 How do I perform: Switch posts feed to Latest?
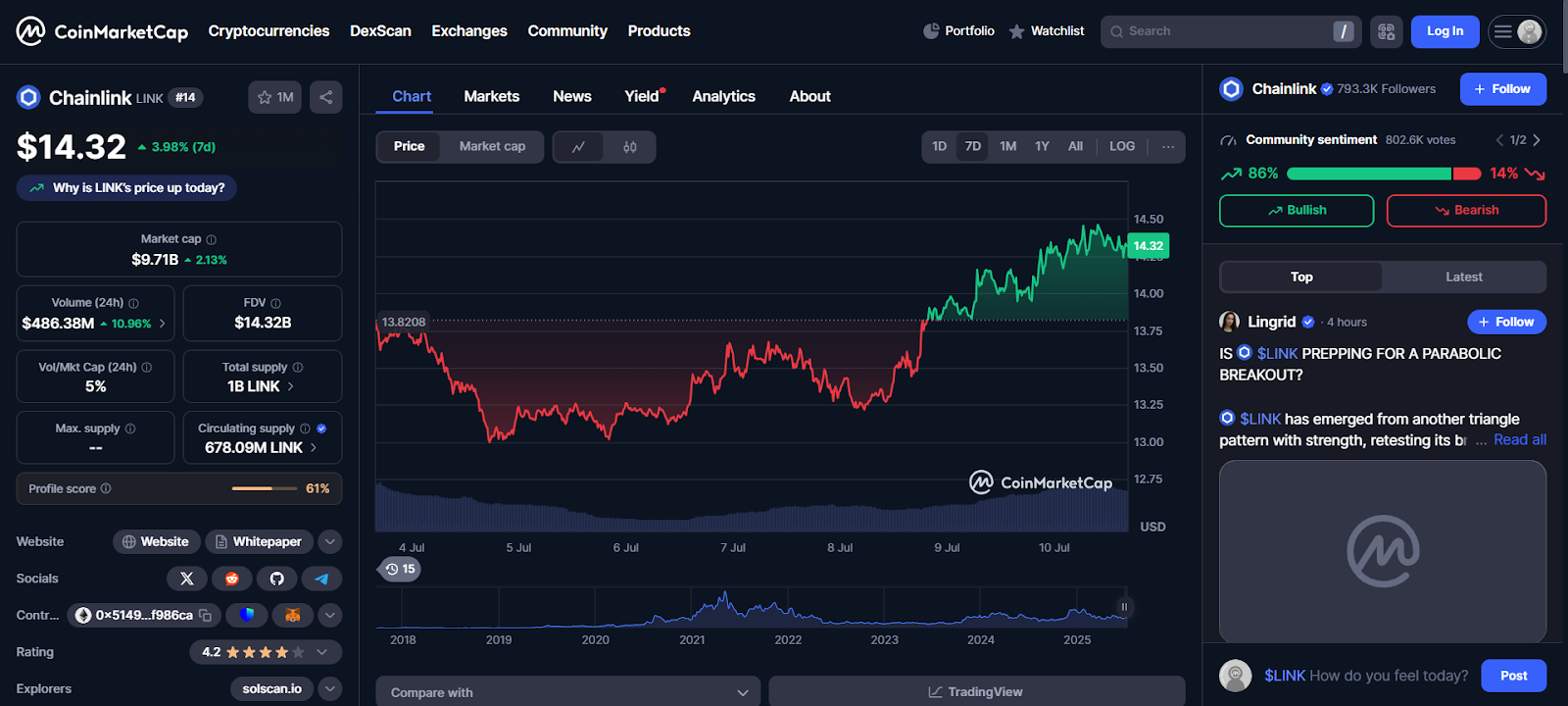[1463, 277]
